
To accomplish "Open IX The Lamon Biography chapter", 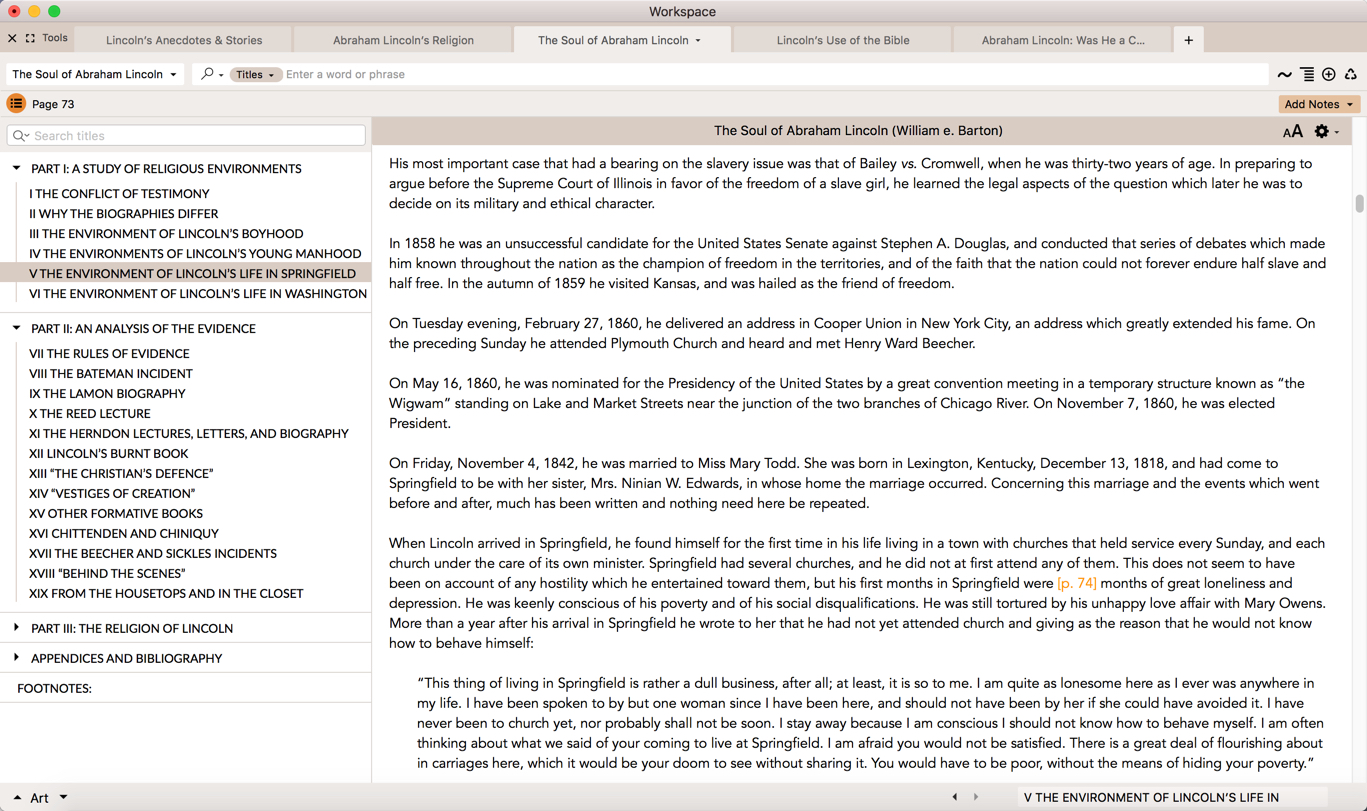I will (107, 394).
